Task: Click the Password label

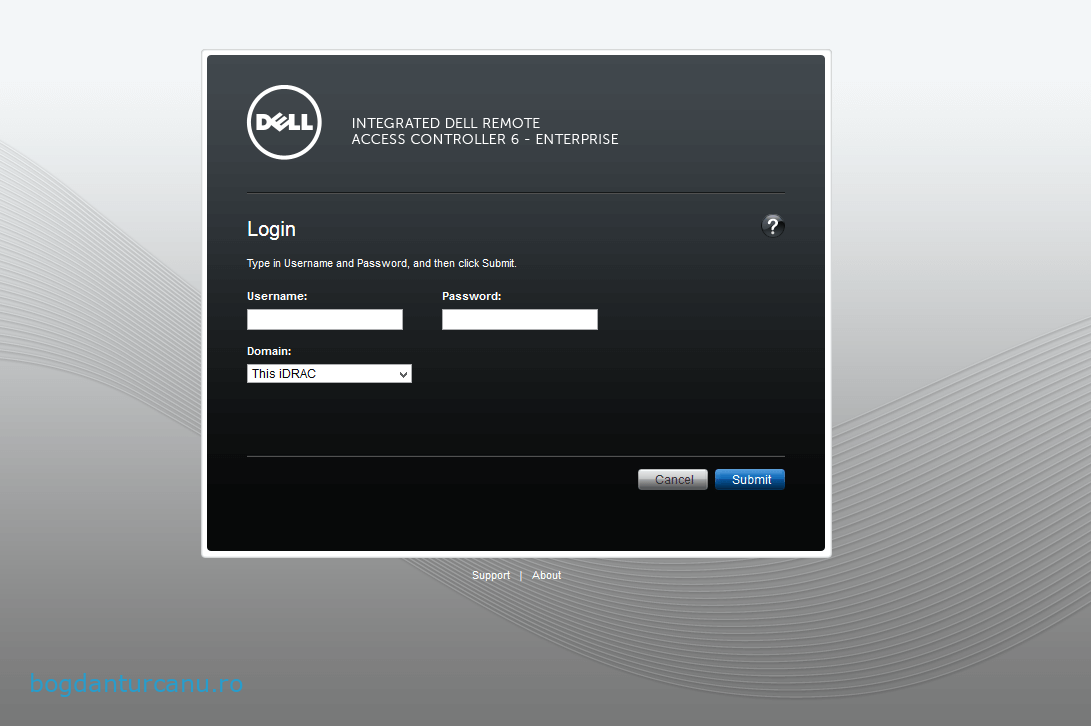Action: tap(471, 297)
